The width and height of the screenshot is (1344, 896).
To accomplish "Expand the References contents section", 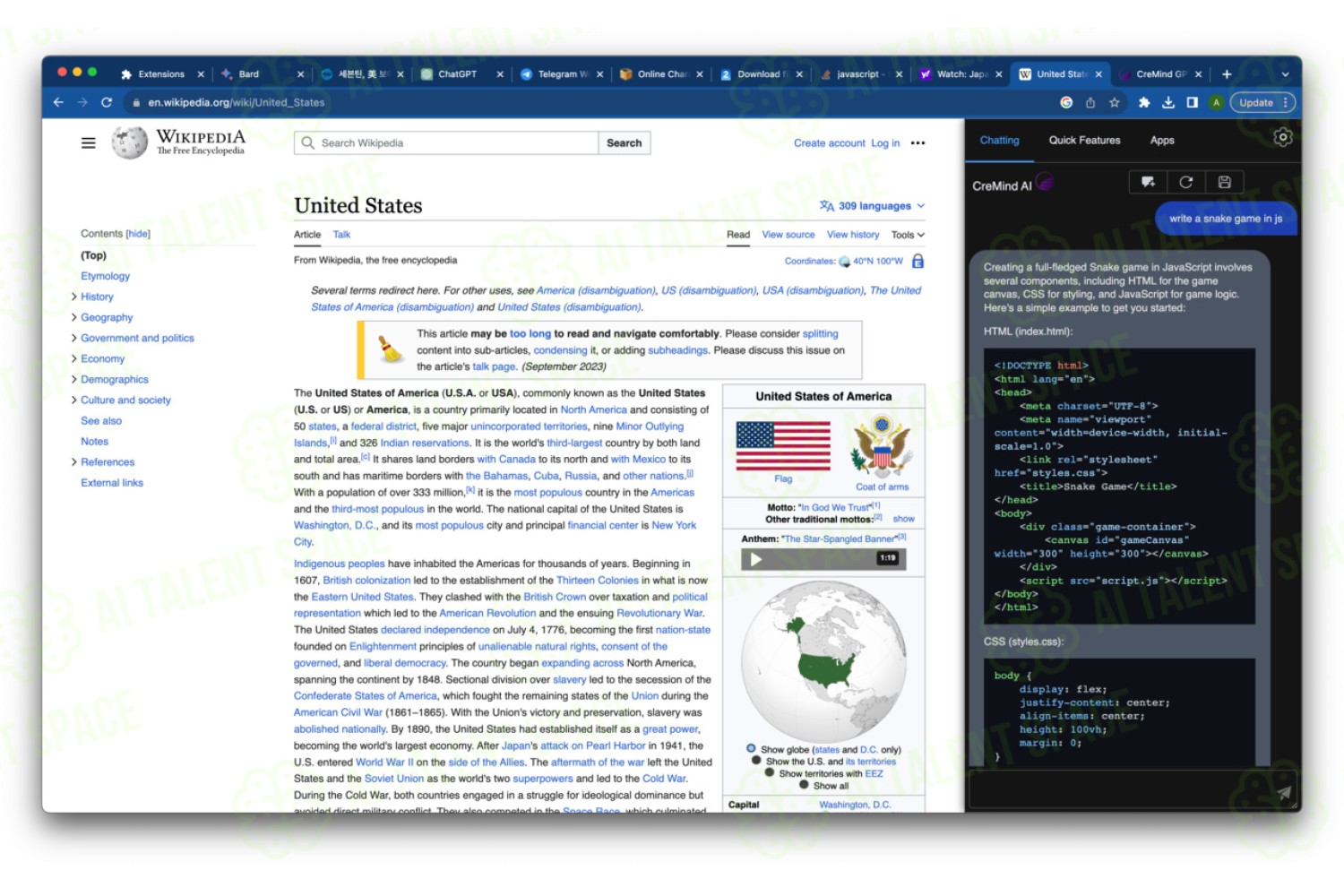I will click(73, 462).
